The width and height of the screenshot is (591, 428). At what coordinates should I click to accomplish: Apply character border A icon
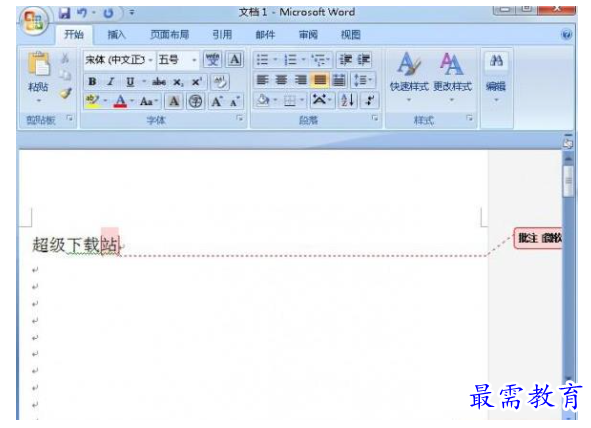click(x=234, y=60)
